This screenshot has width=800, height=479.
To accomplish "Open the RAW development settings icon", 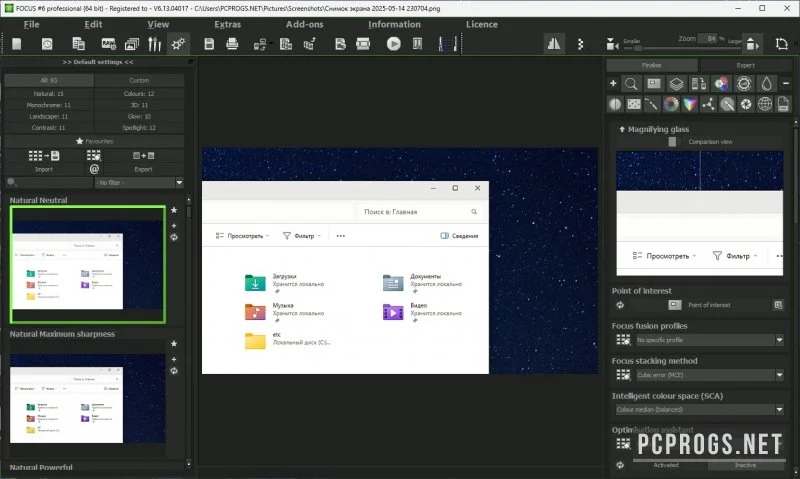I will [x=109, y=44].
